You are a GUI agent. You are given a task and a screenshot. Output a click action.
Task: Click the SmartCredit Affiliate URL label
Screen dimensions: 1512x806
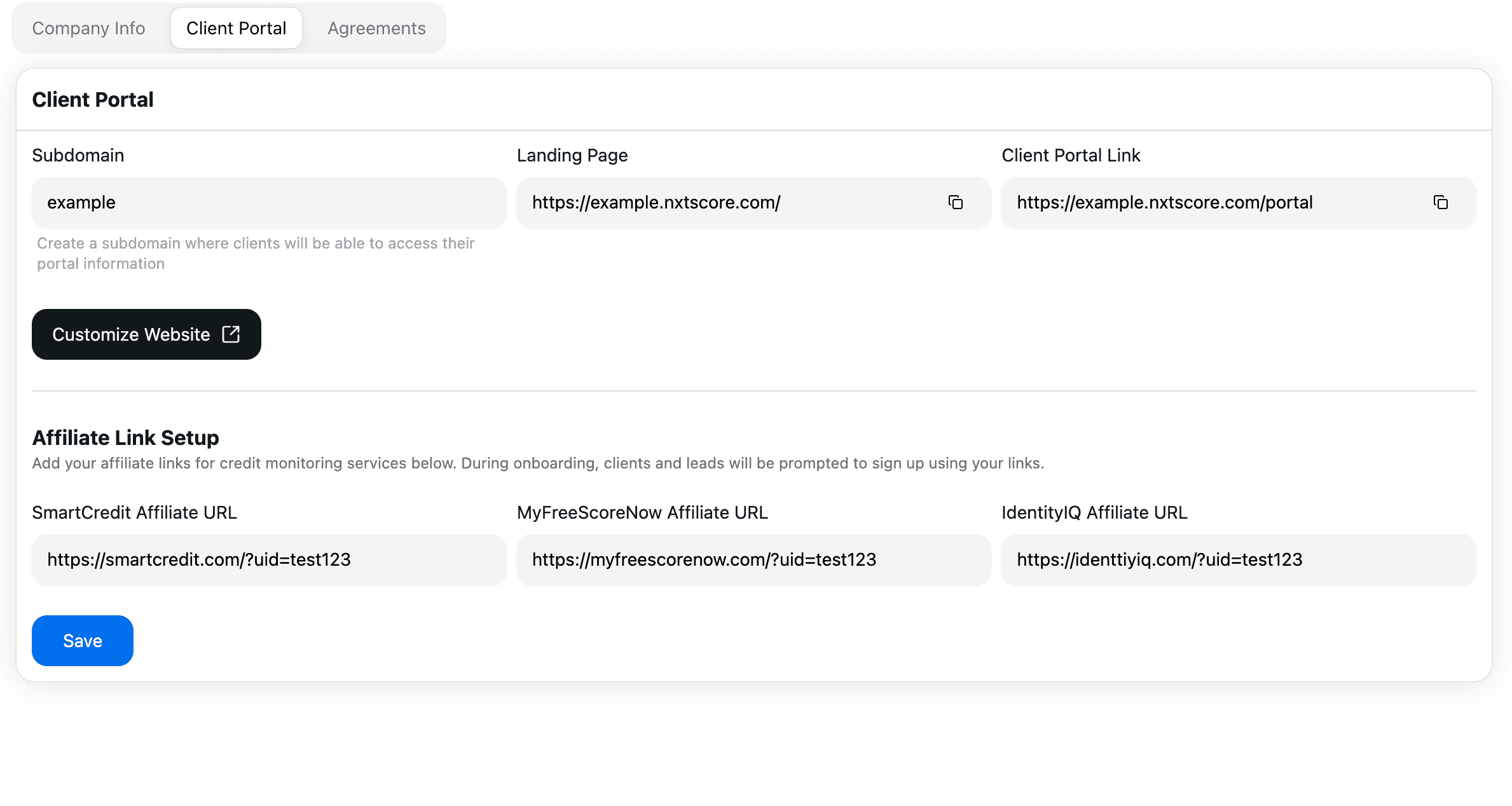134,512
